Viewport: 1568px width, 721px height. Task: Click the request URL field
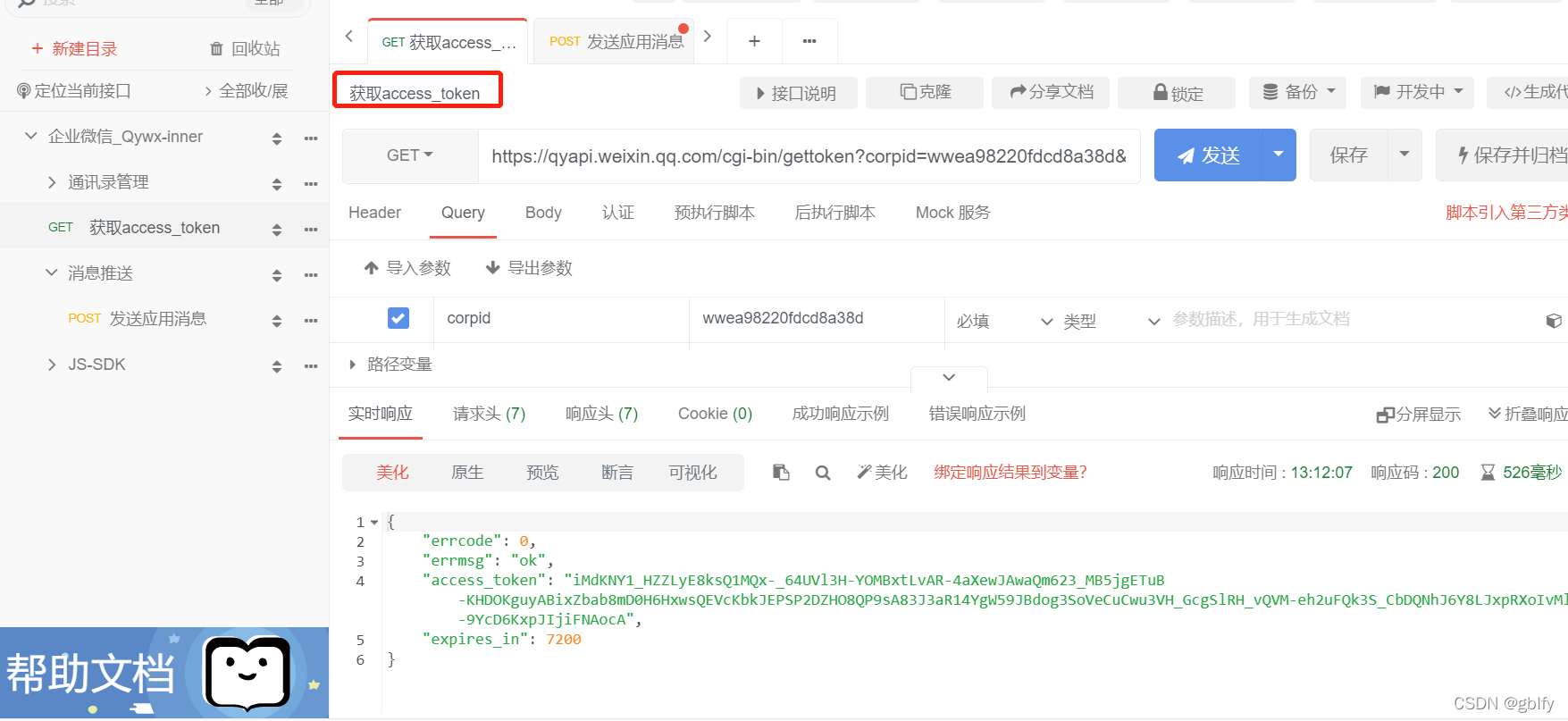[x=809, y=156]
